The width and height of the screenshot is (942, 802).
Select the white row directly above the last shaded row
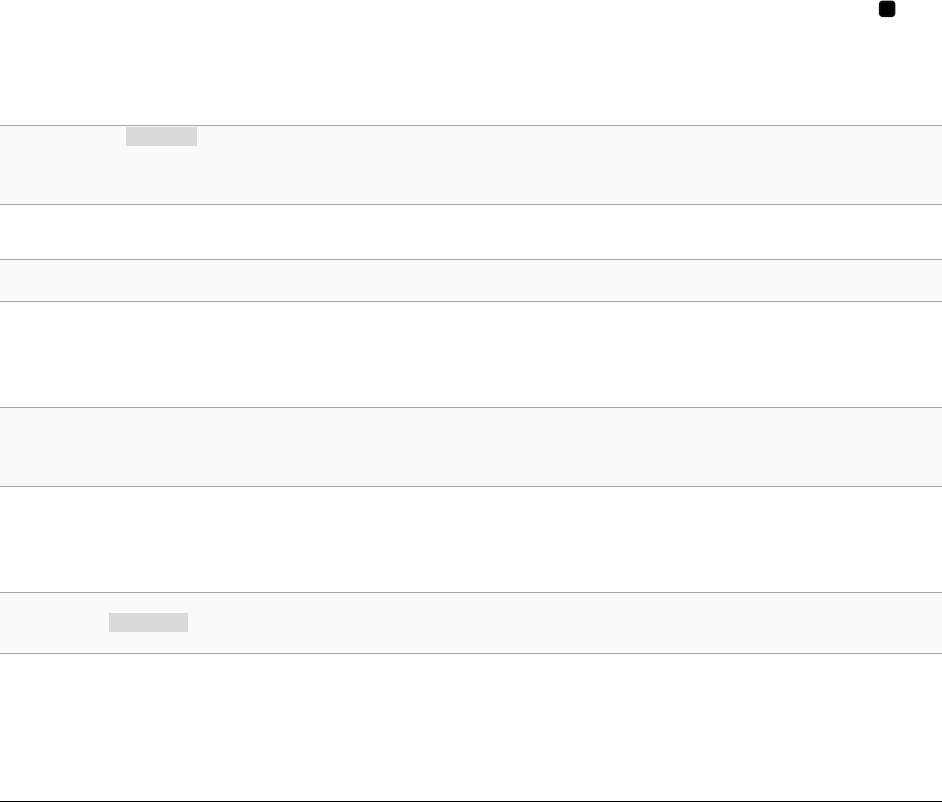tap(471, 539)
